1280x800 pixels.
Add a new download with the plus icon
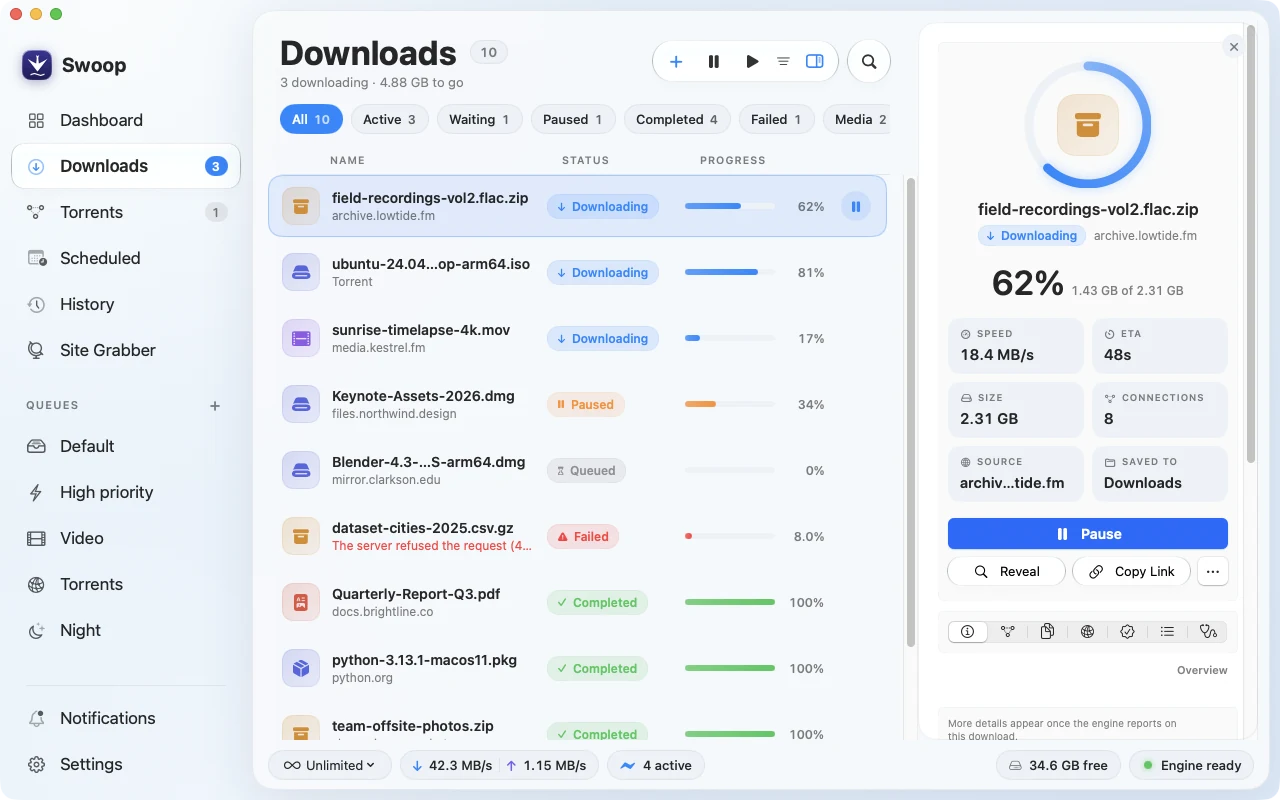676,62
